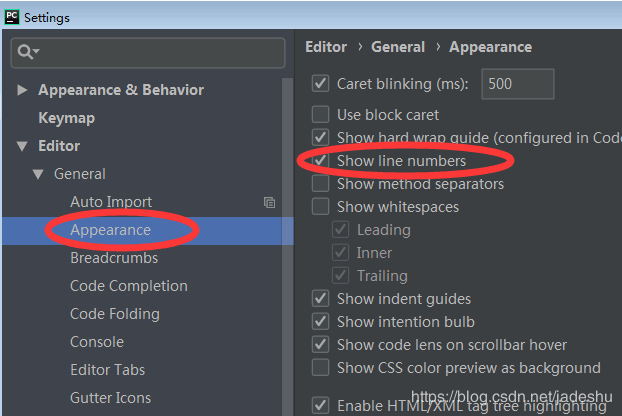This screenshot has height=416, width=622.
Task: Enable Use block caret
Action: point(321,115)
